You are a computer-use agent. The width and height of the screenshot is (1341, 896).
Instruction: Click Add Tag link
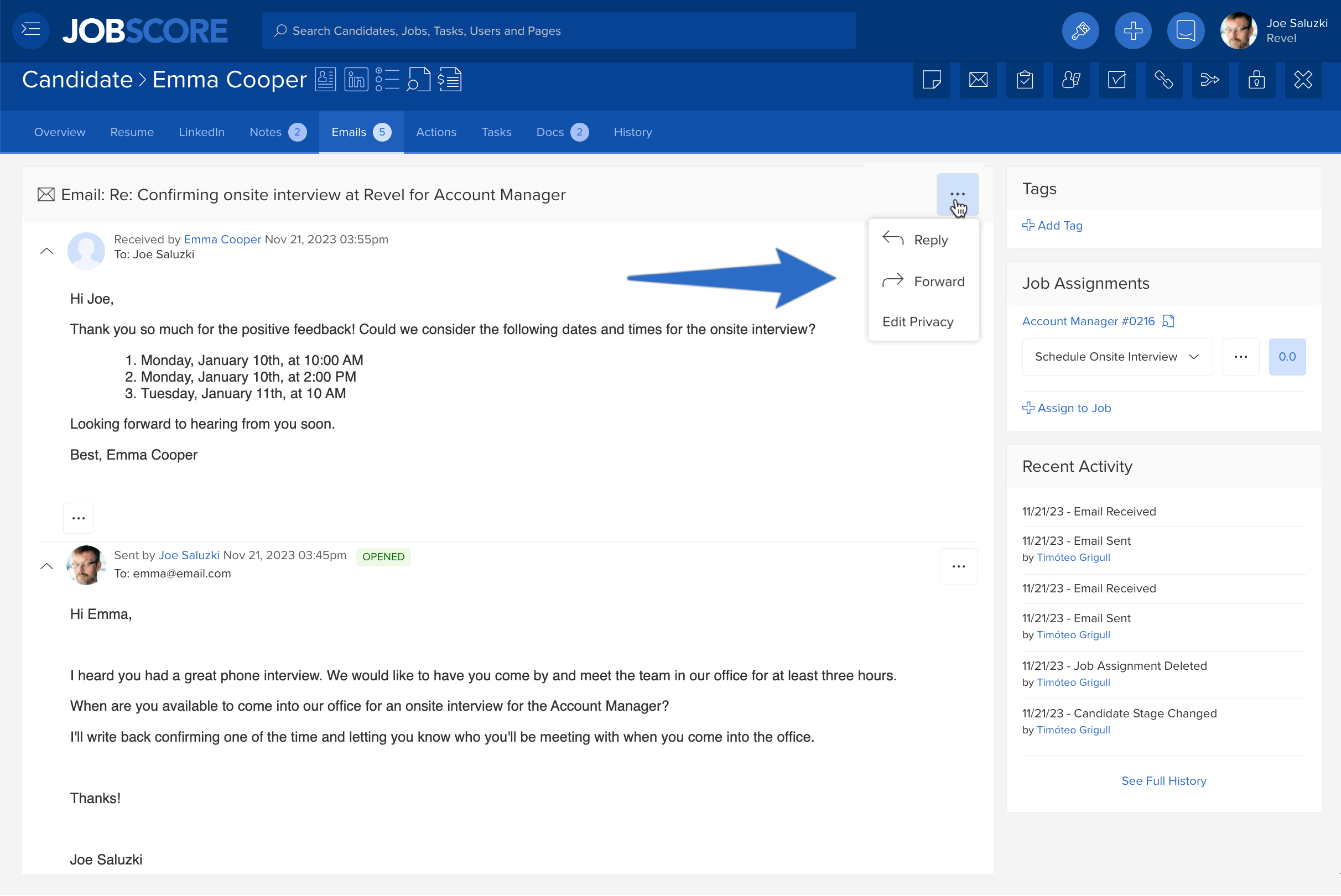[x=1052, y=225]
